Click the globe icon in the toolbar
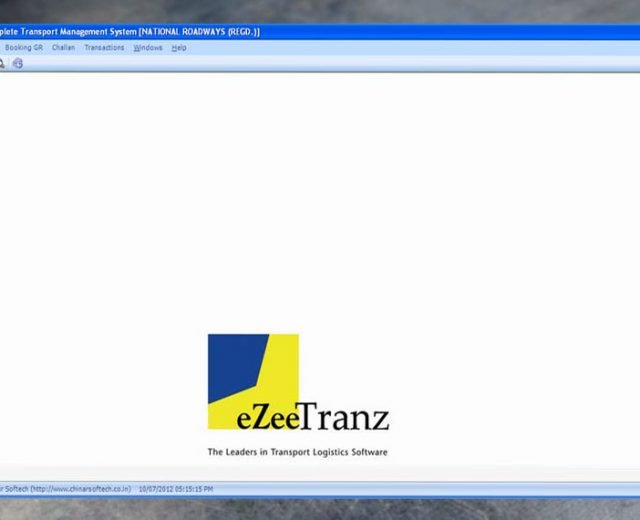This screenshot has height=520, width=640. click(18, 63)
